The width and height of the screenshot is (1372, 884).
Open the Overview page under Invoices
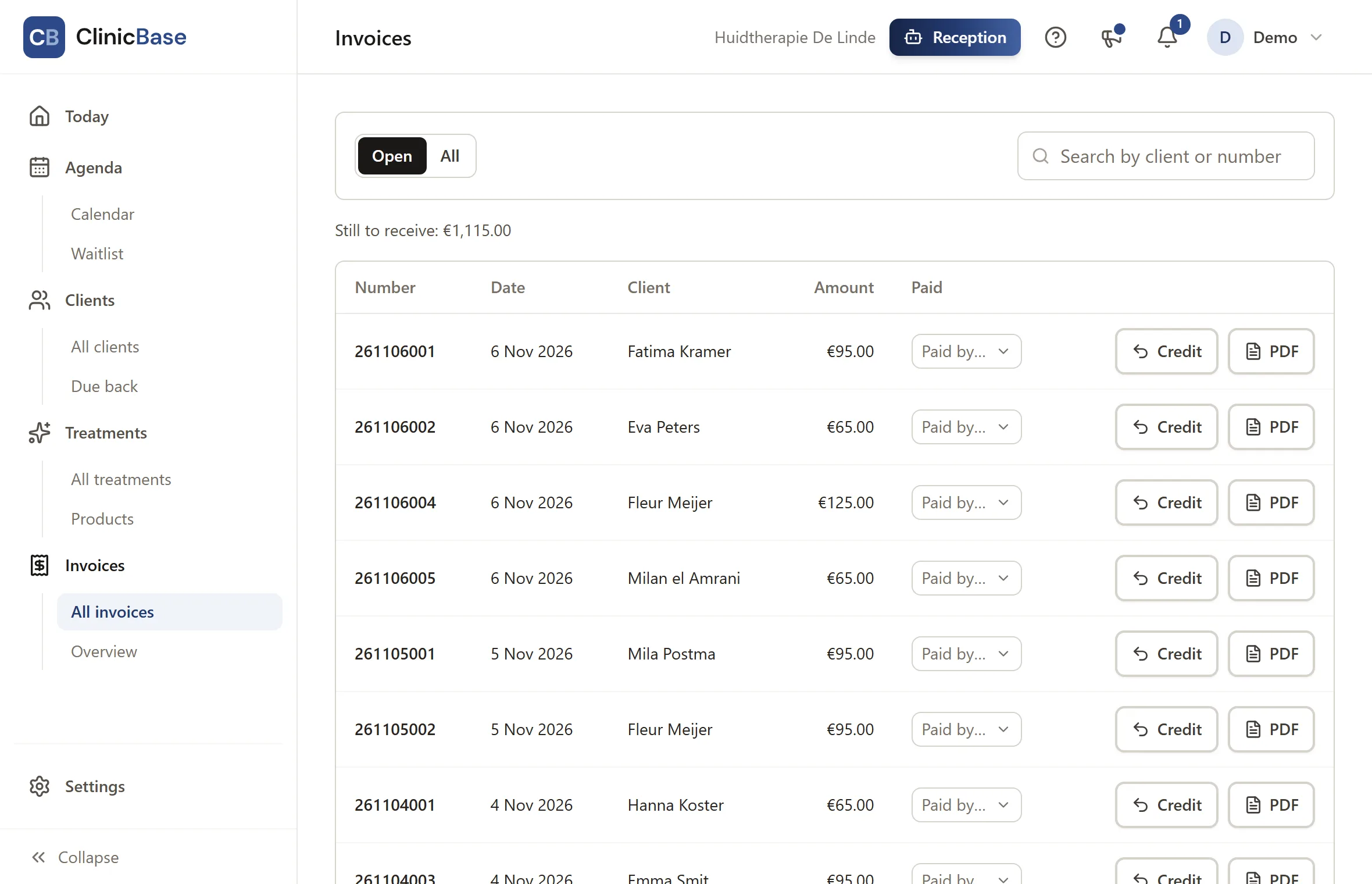104,651
